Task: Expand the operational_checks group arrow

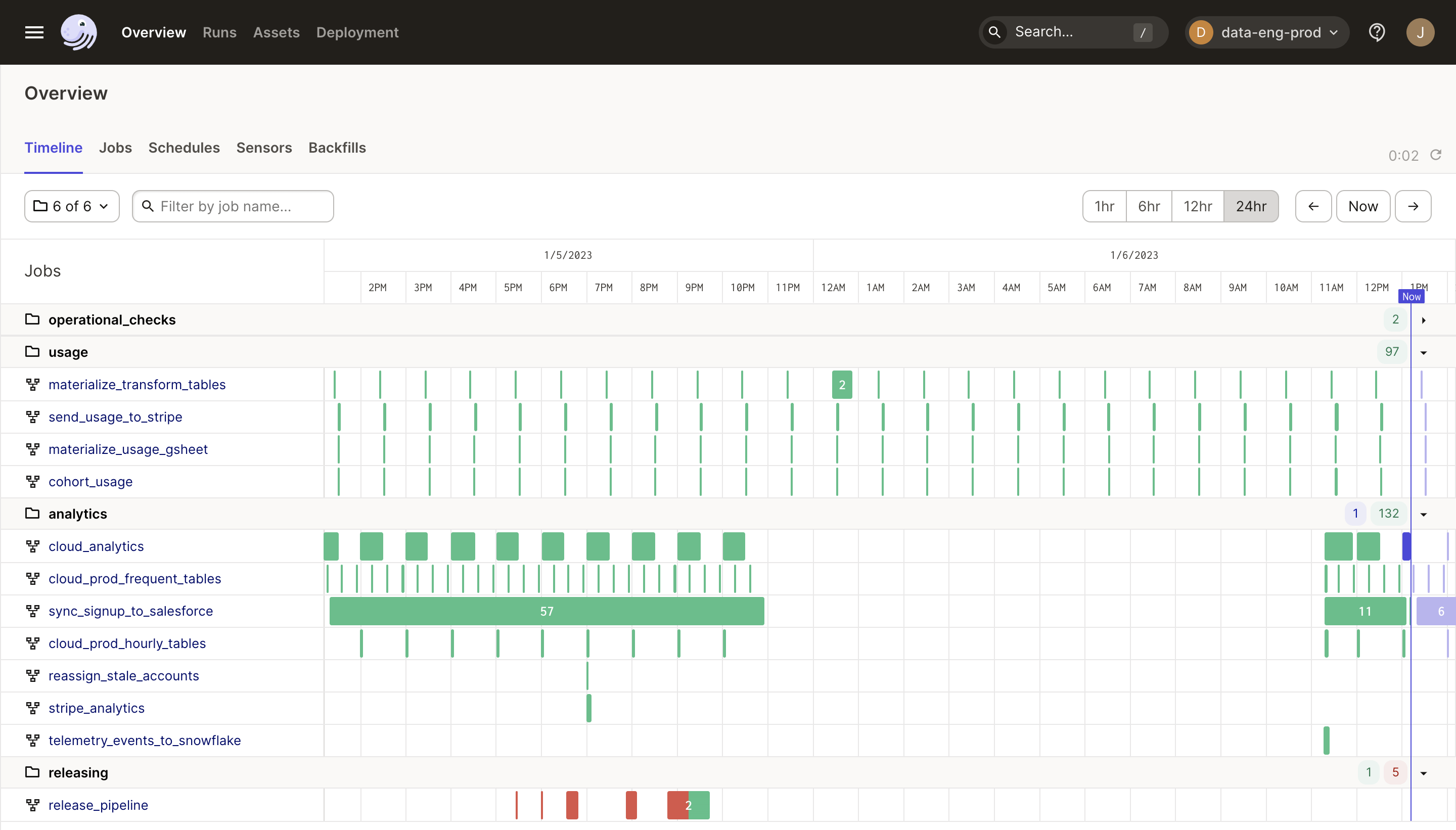Action: (x=1424, y=320)
